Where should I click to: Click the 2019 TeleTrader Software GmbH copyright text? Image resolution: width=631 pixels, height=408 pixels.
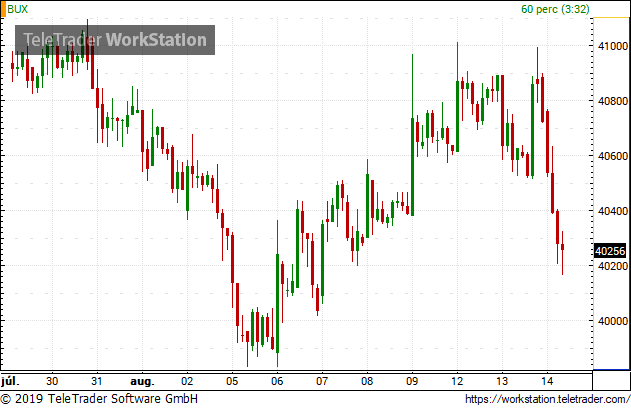pos(99,399)
